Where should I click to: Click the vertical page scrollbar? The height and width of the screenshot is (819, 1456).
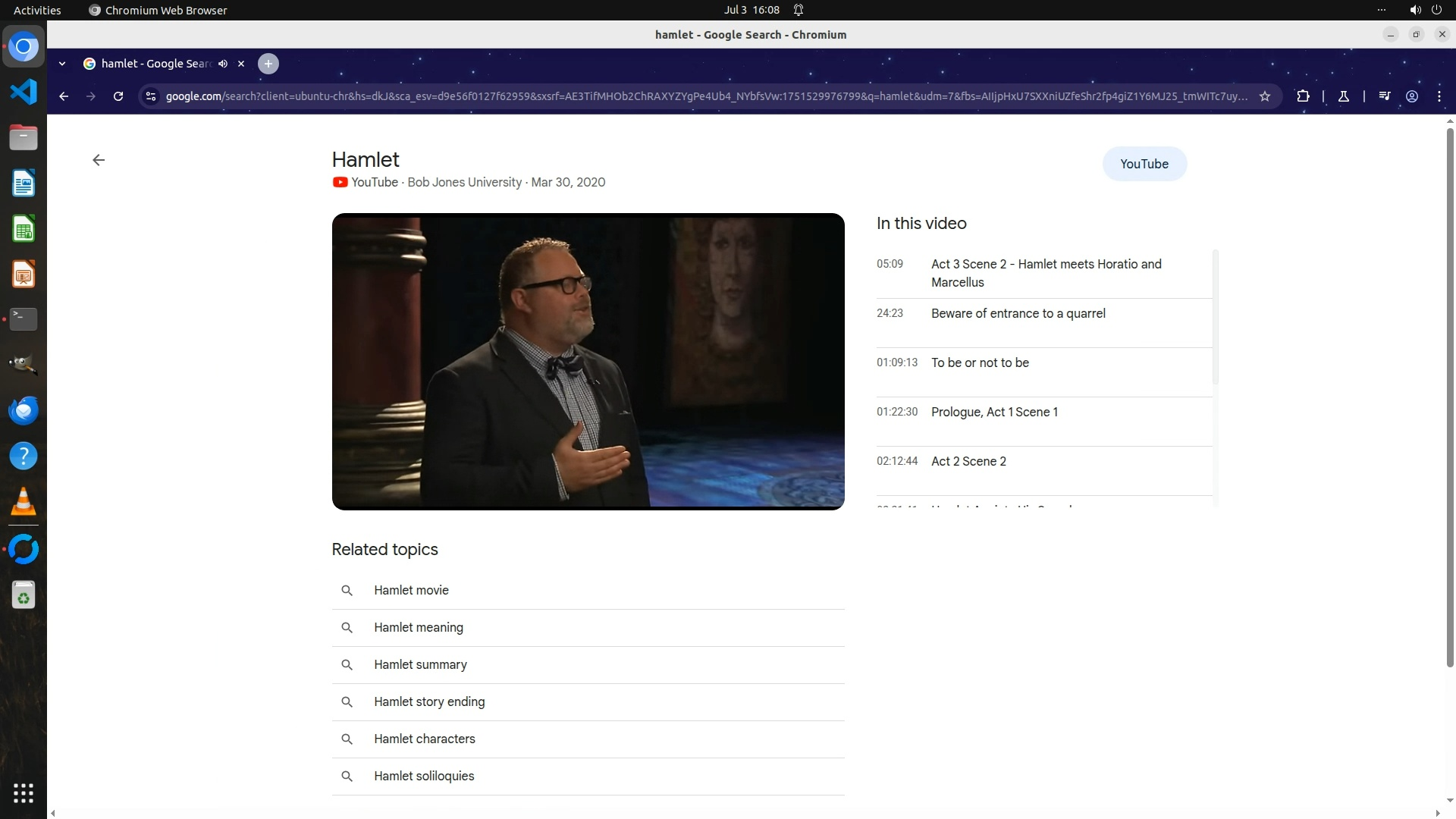coord(1450,394)
